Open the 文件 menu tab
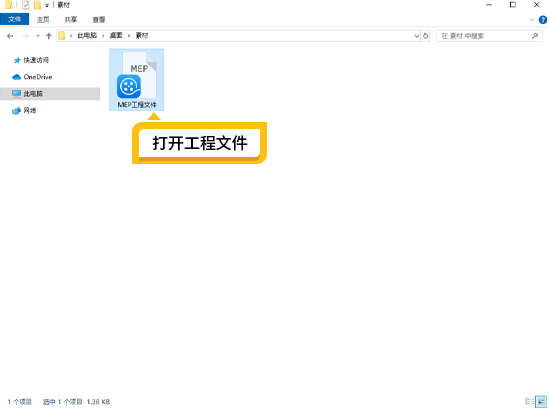The width and height of the screenshot is (549, 408). pyautogui.click(x=14, y=19)
